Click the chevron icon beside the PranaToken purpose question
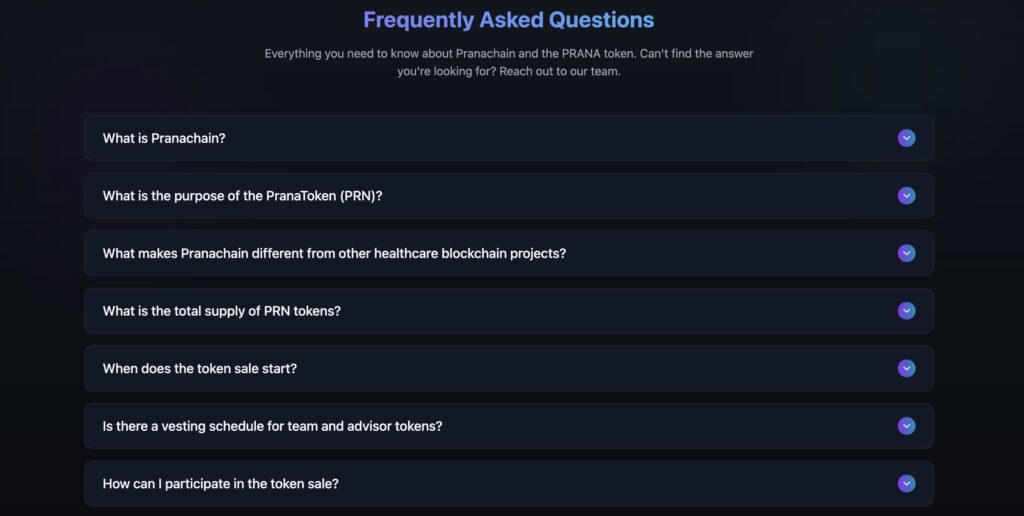The image size is (1024, 516). coord(906,196)
